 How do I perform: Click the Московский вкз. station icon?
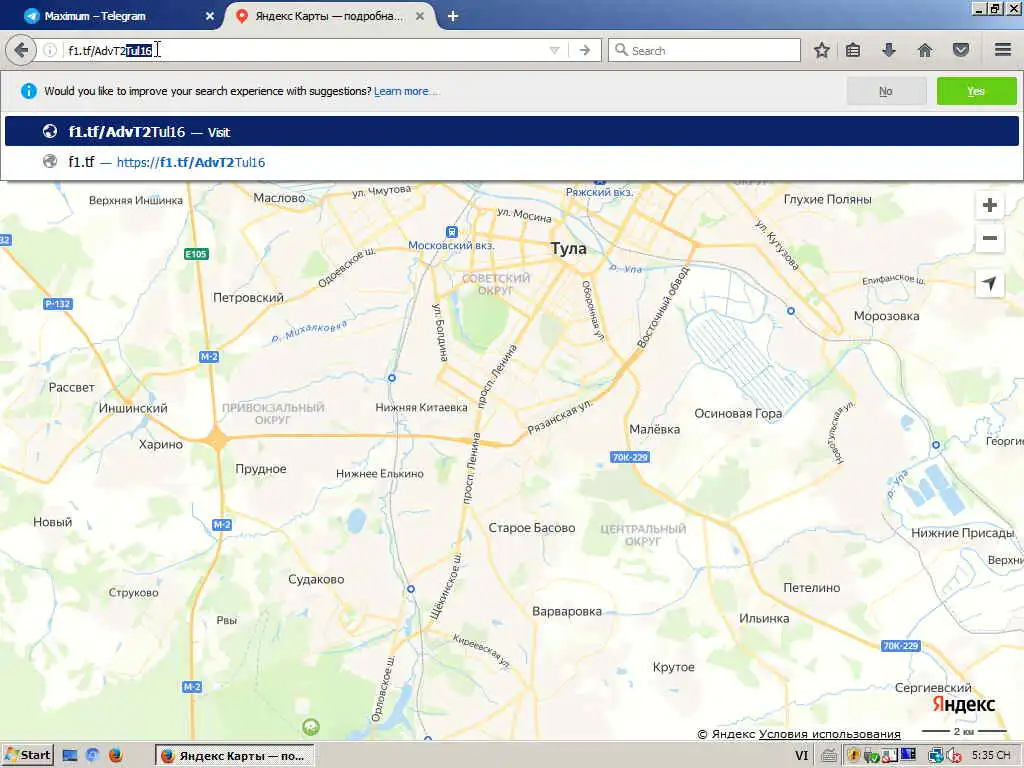point(451,232)
